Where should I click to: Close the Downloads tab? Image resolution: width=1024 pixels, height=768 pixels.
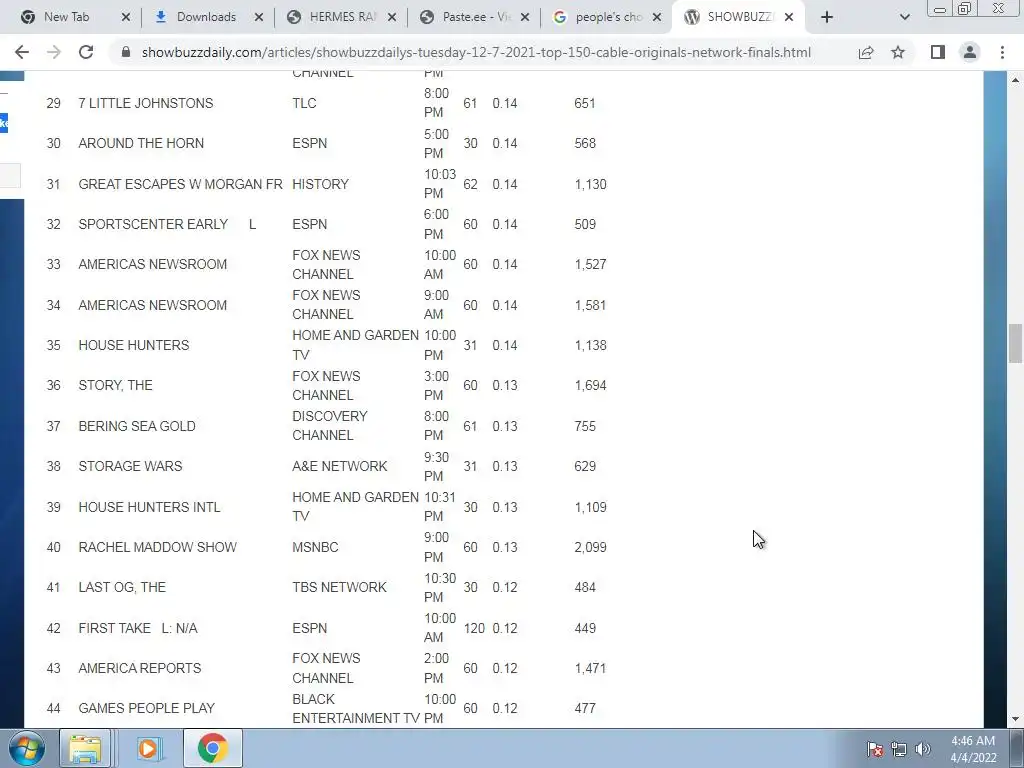[259, 17]
